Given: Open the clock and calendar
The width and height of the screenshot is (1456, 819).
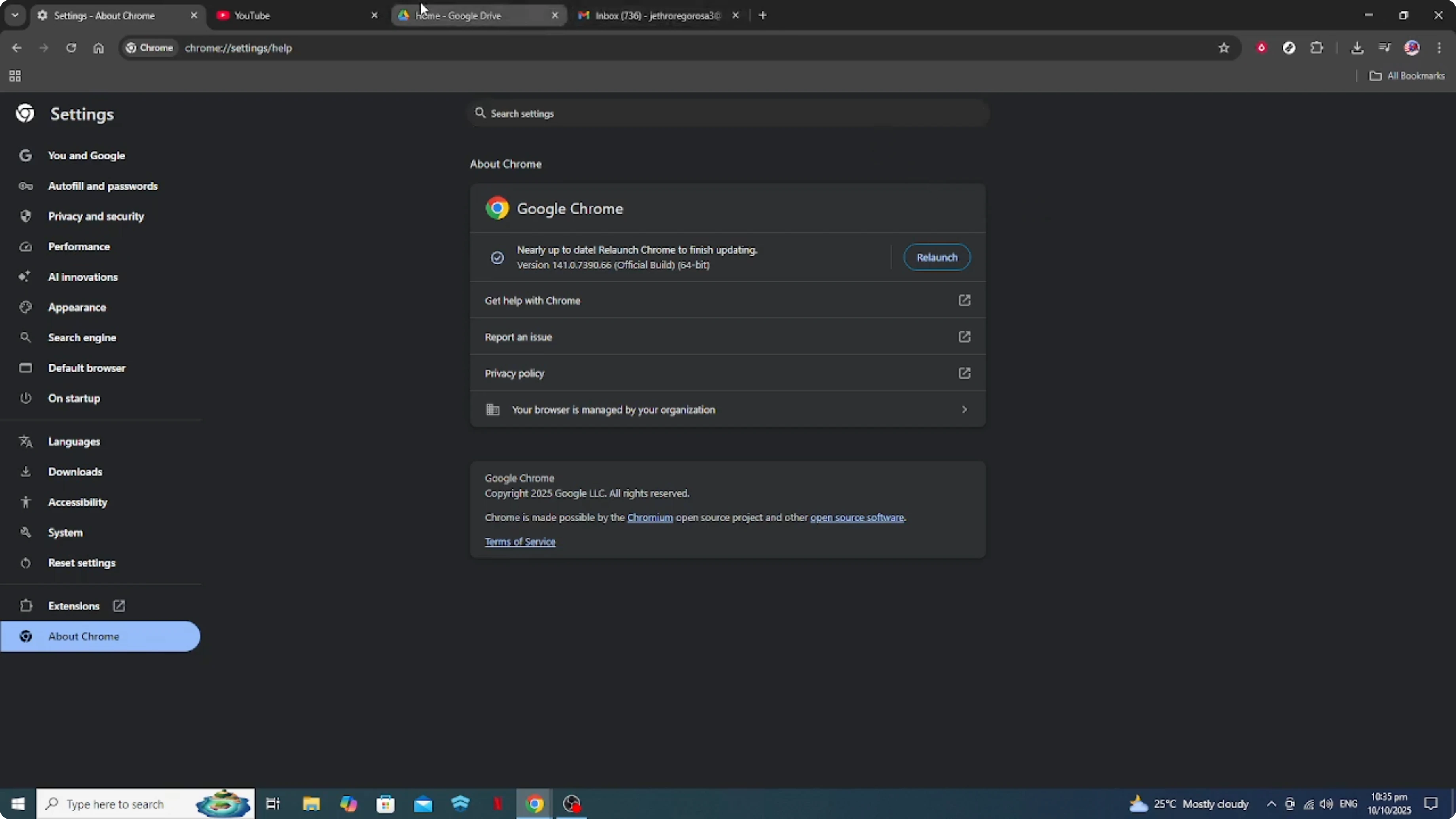Looking at the screenshot, I should tap(1389, 804).
